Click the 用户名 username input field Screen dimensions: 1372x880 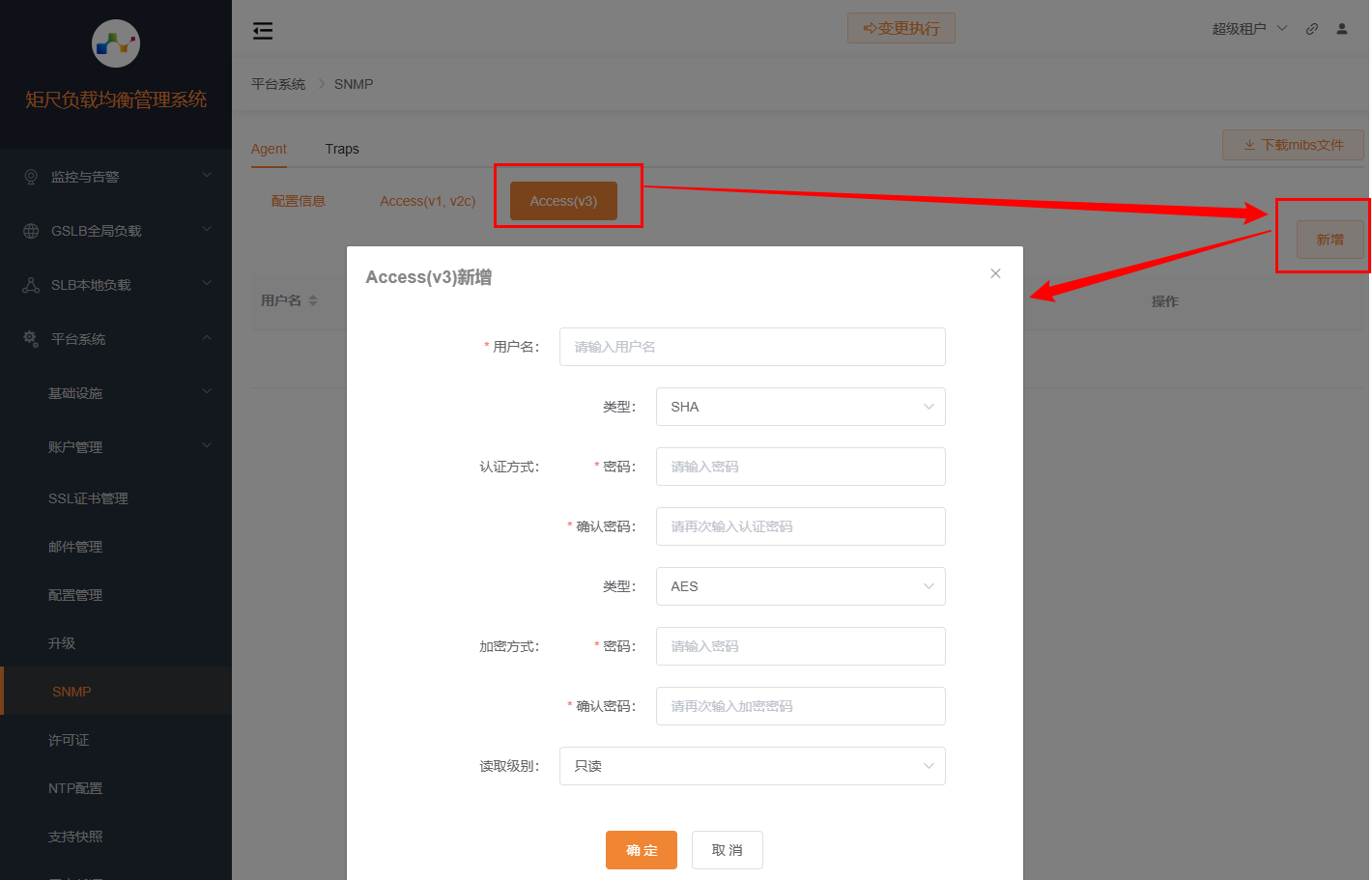(752, 347)
